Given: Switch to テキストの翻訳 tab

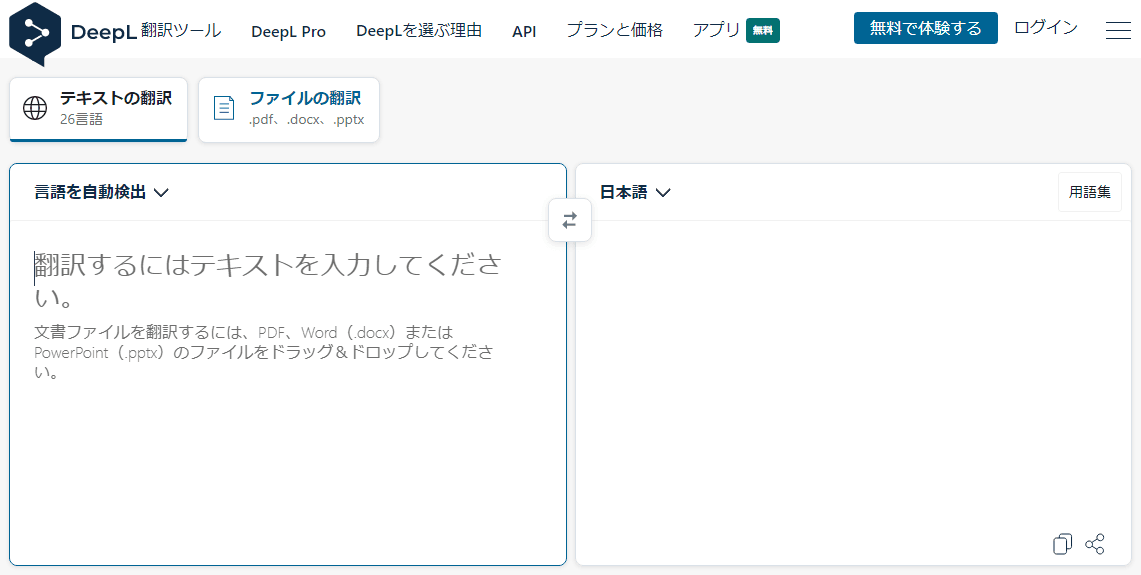Looking at the screenshot, I should (x=98, y=109).
